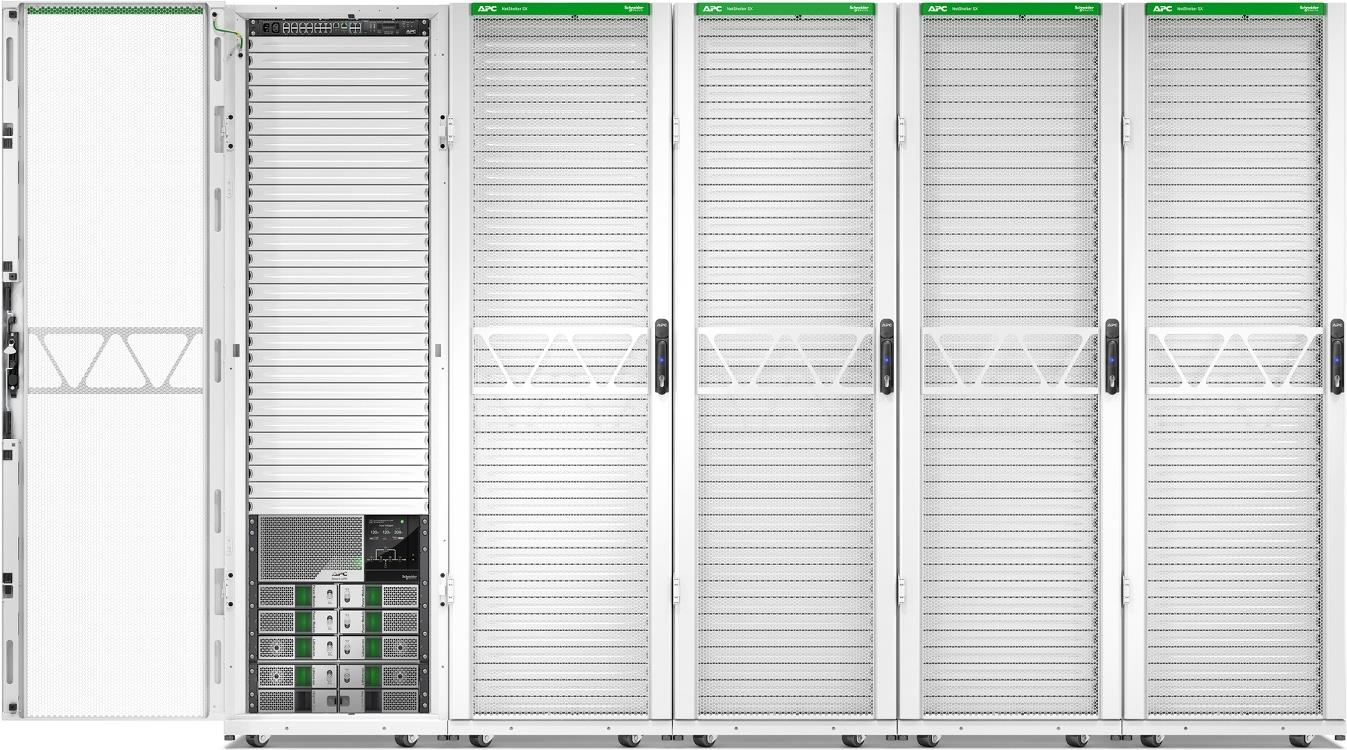1347x750 pixels.
Task: Toggle the power switch on the 1U switch panel
Action: [x=266, y=27]
